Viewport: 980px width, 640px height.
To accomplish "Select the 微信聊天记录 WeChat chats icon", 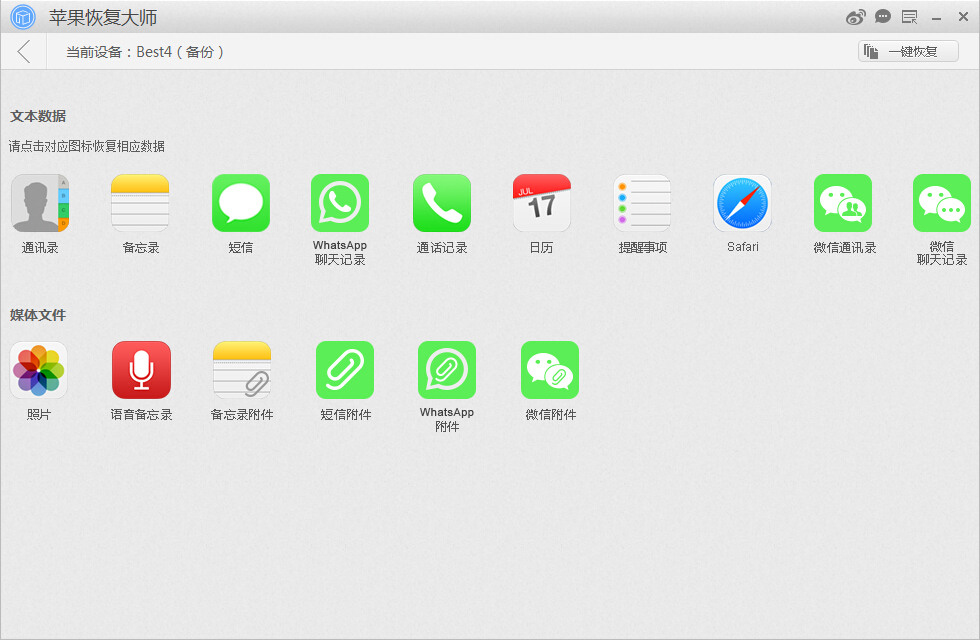I will [x=942, y=203].
